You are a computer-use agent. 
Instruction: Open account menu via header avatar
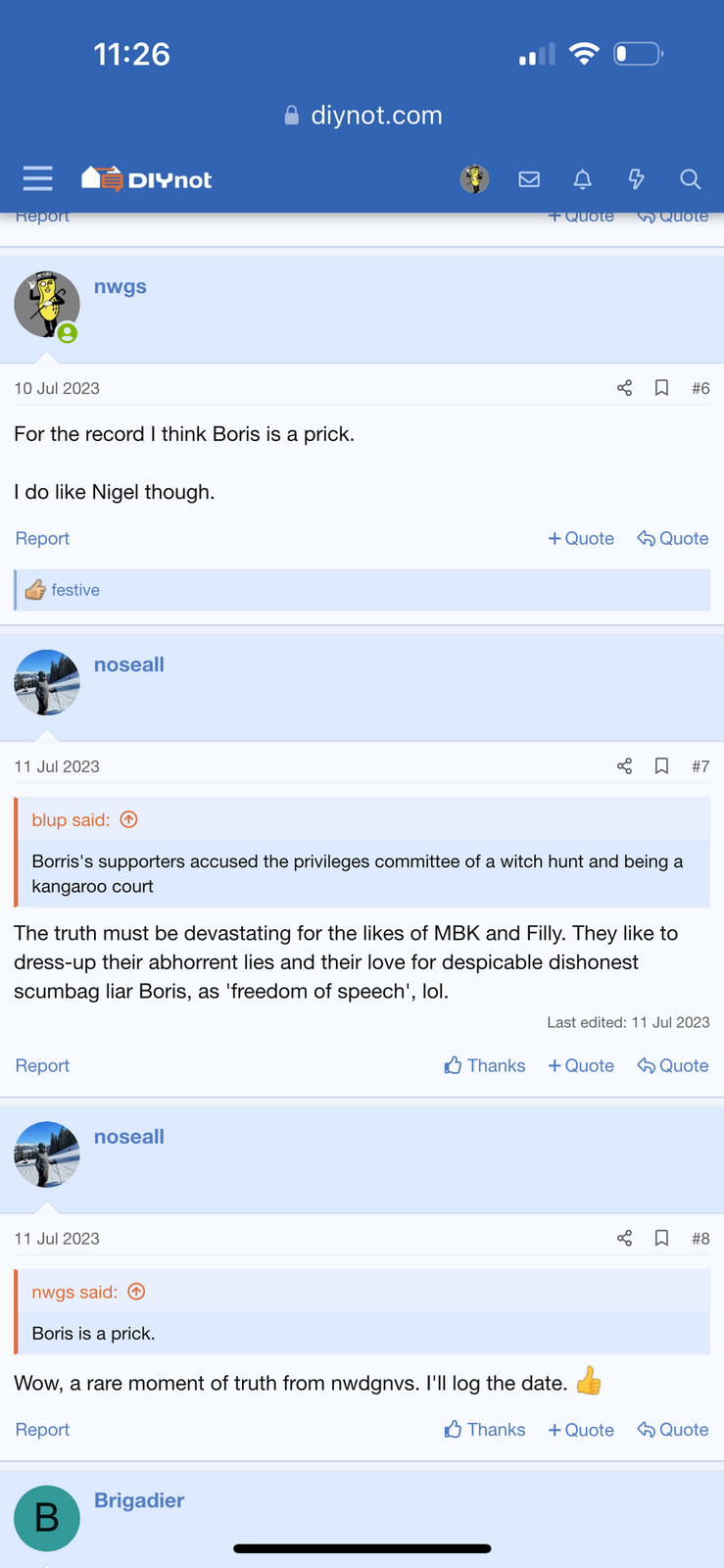(475, 178)
